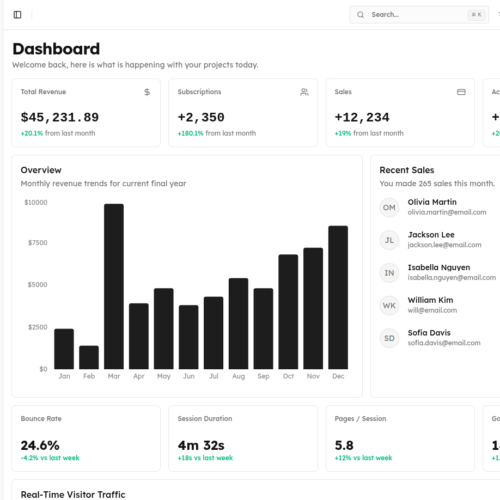This screenshot has width=500, height=500.
Task: Select the +2,350 subscriptions value
Action: coord(201,117)
